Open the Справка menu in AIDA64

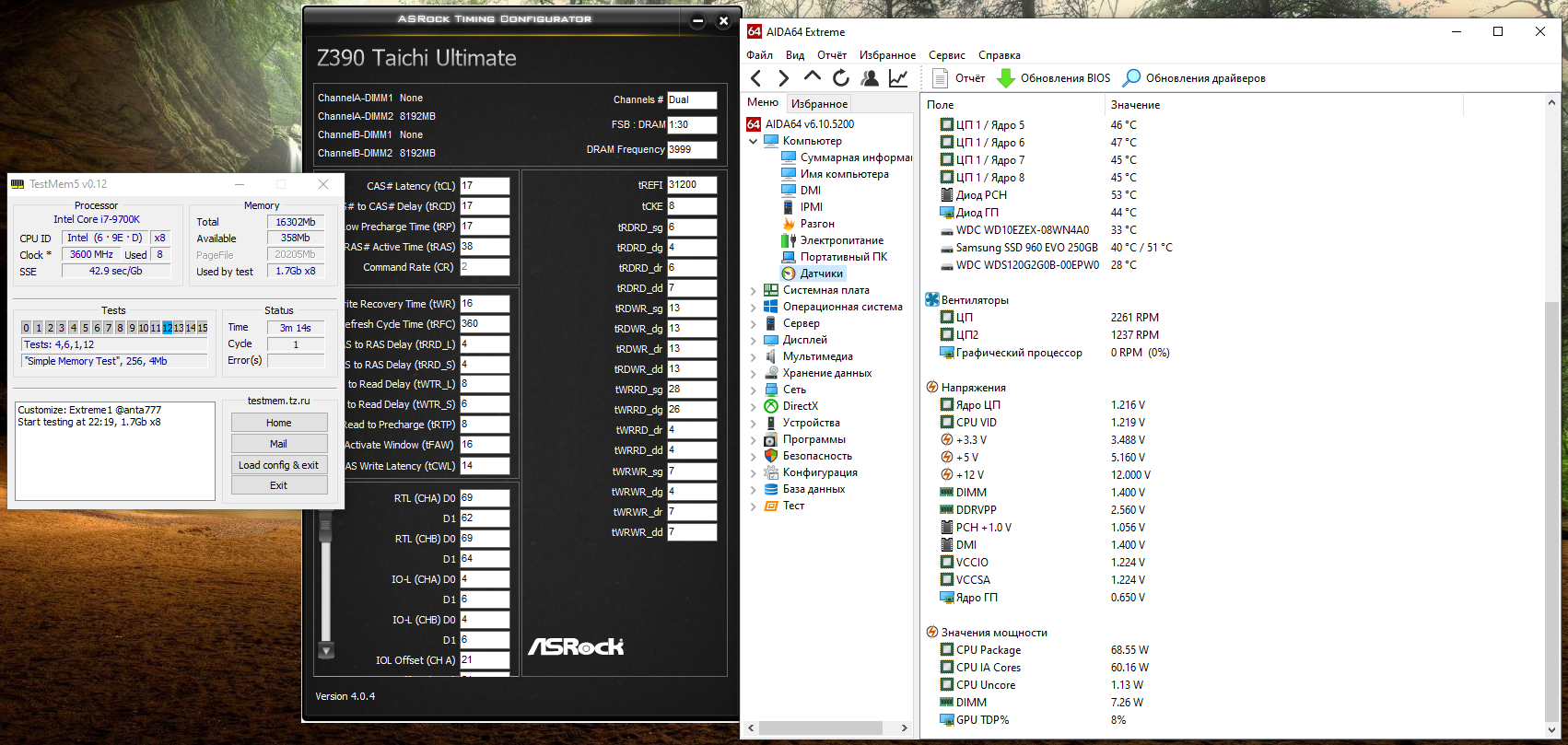point(1000,55)
